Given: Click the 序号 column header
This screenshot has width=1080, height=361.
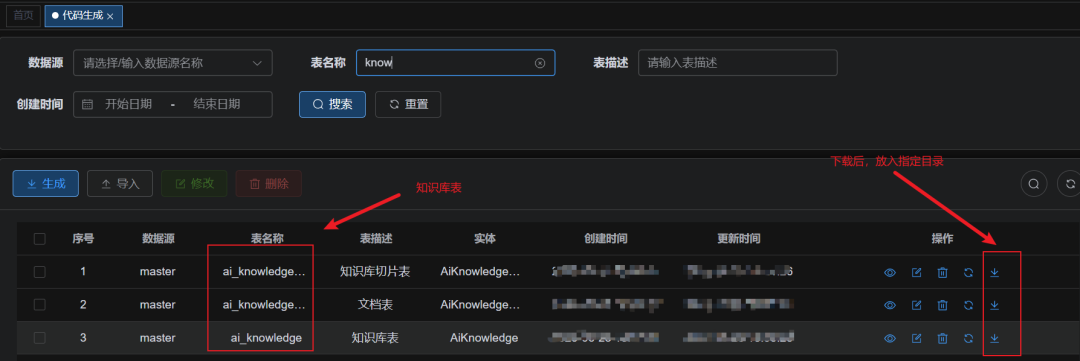Looking at the screenshot, I should [83, 239].
